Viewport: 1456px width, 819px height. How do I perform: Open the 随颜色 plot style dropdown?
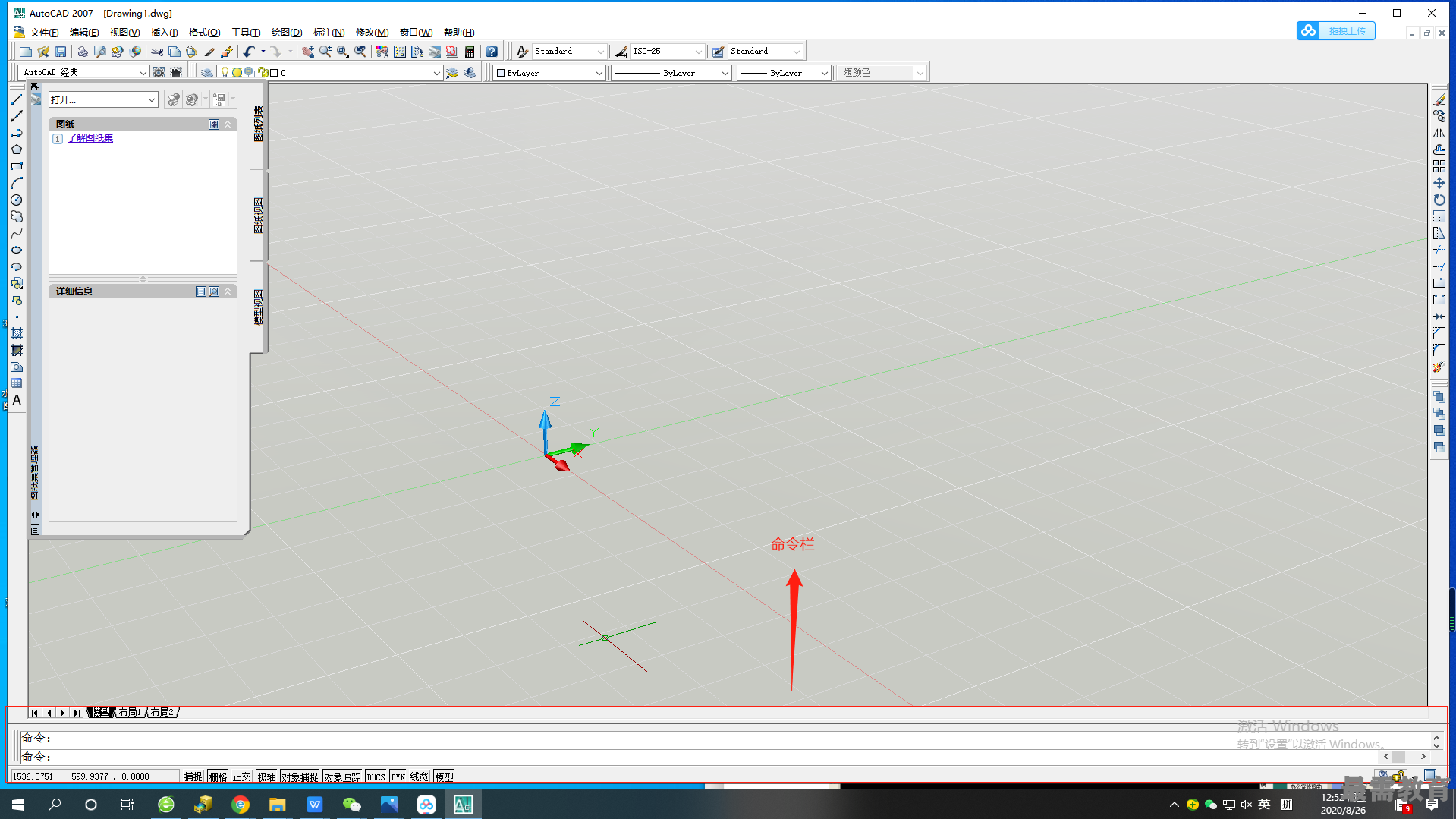882,73
